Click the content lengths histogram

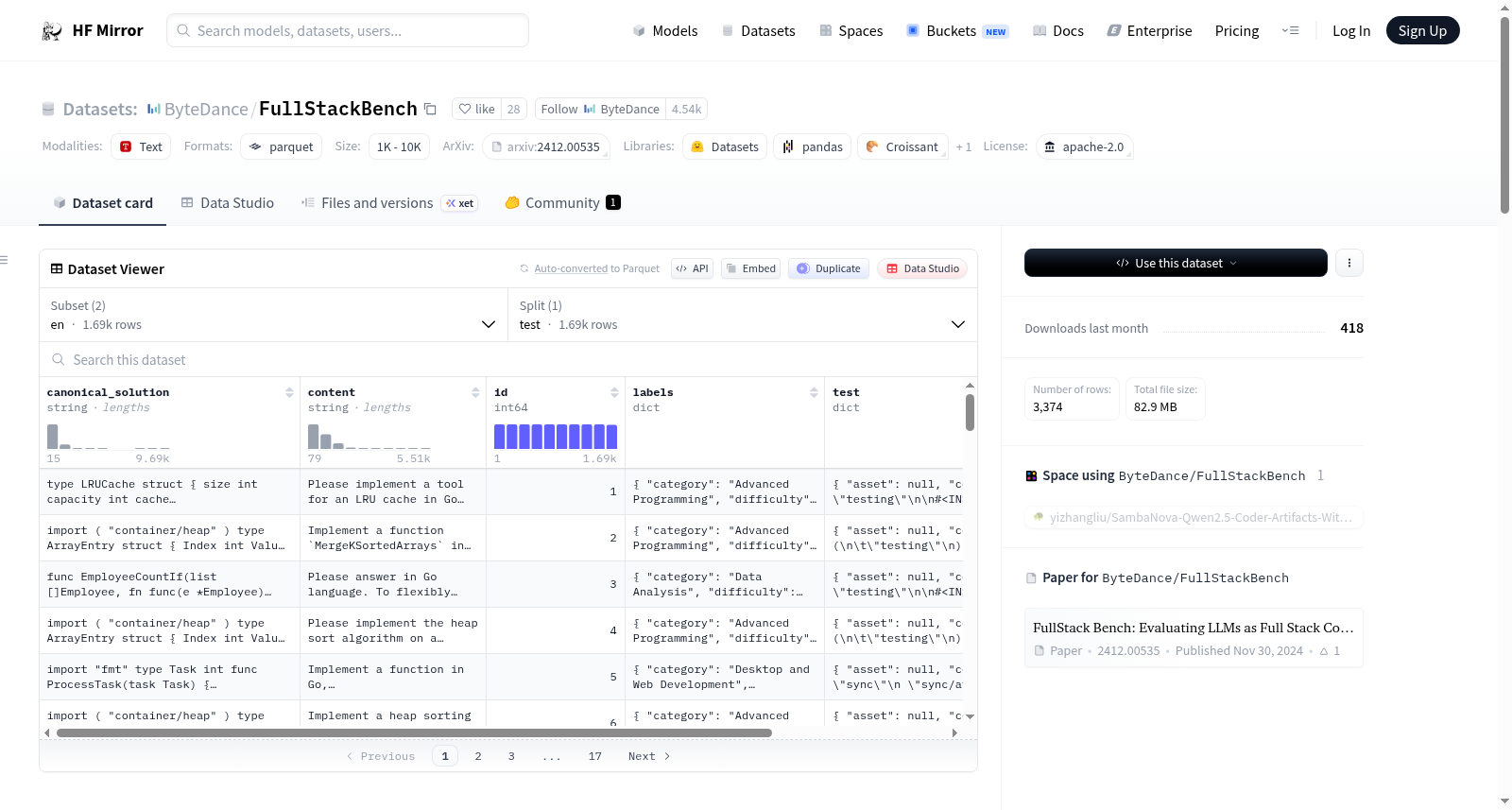[369, 437]
